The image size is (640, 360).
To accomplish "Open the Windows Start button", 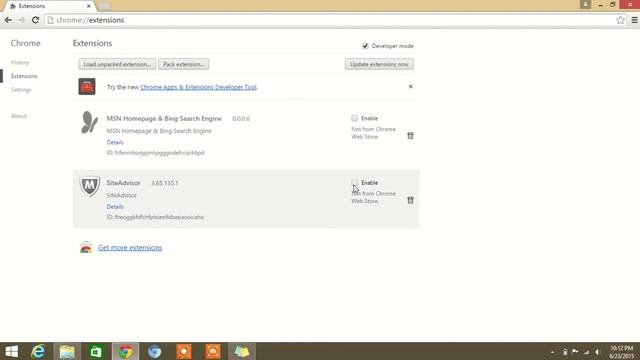I will tap(12, 351).
